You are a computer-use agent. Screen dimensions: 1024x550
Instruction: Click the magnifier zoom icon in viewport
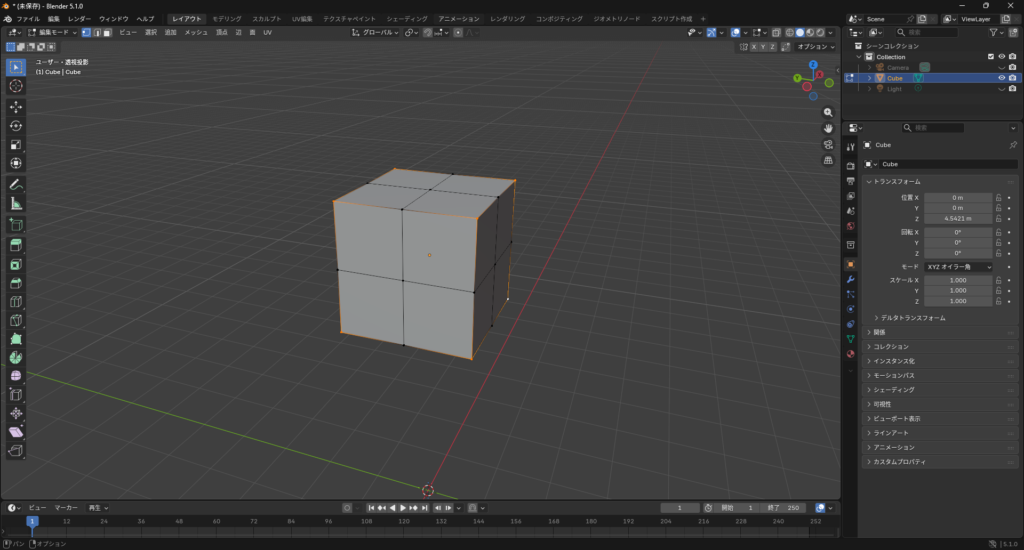[x=828, y=112]
